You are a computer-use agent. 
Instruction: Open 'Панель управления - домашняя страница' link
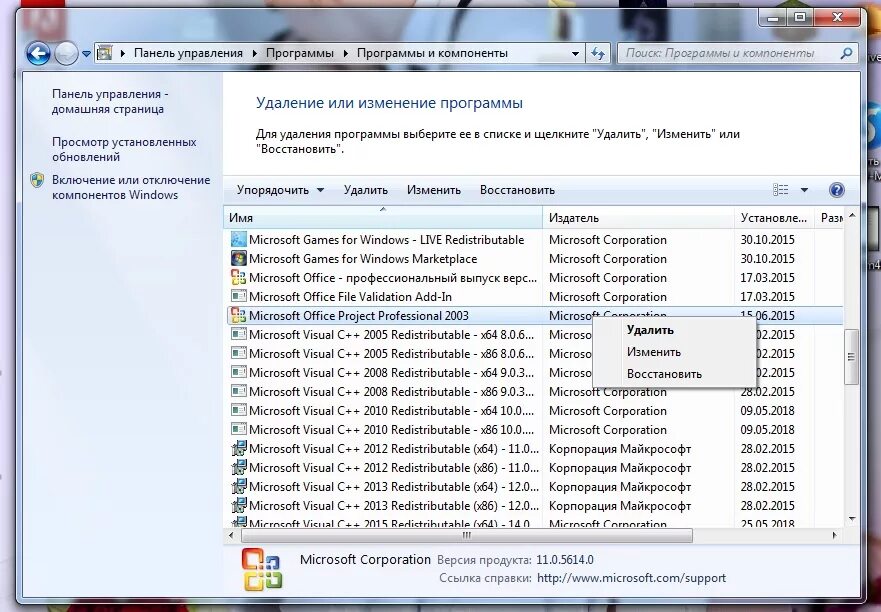click(x=110, y=102)
